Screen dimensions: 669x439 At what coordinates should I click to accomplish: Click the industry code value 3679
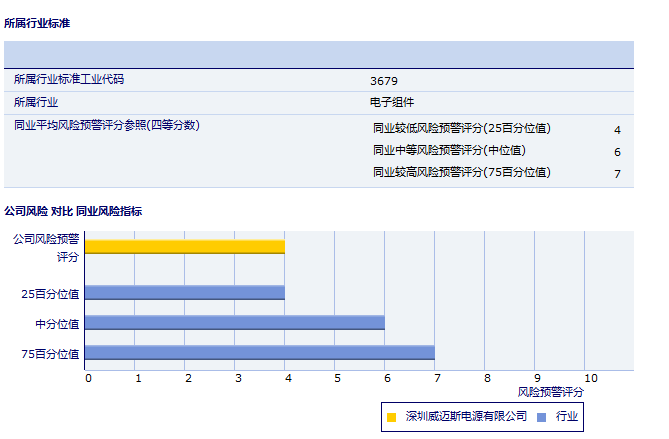click(x=384, y=81)
